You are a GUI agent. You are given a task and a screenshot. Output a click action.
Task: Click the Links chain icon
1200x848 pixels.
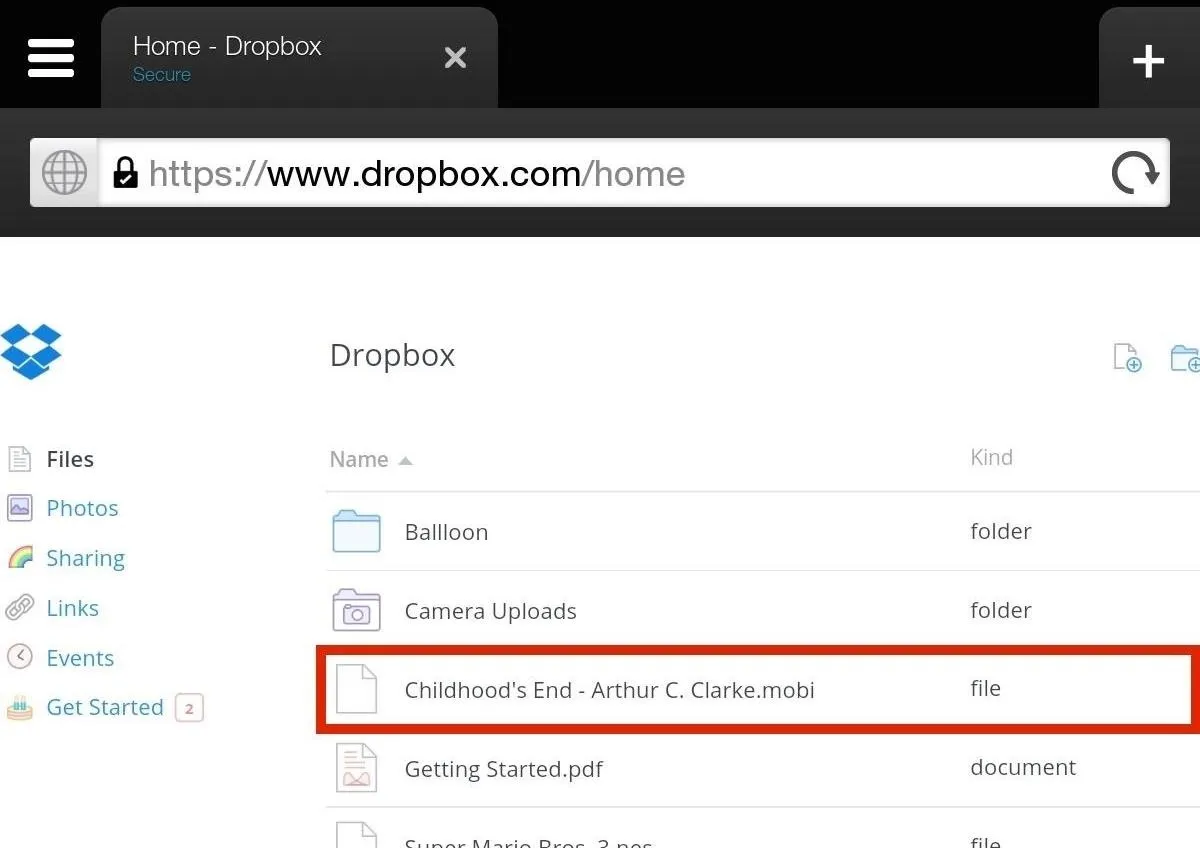[x=19, y=607]
